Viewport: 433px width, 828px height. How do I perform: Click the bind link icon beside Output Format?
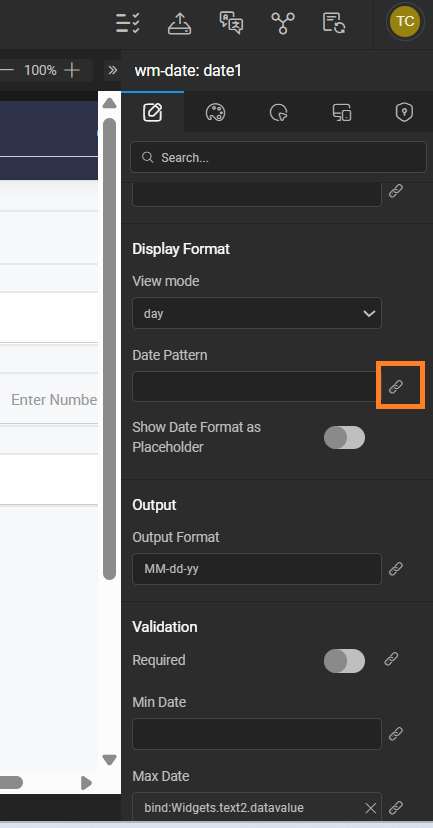(x=396, y=569)
